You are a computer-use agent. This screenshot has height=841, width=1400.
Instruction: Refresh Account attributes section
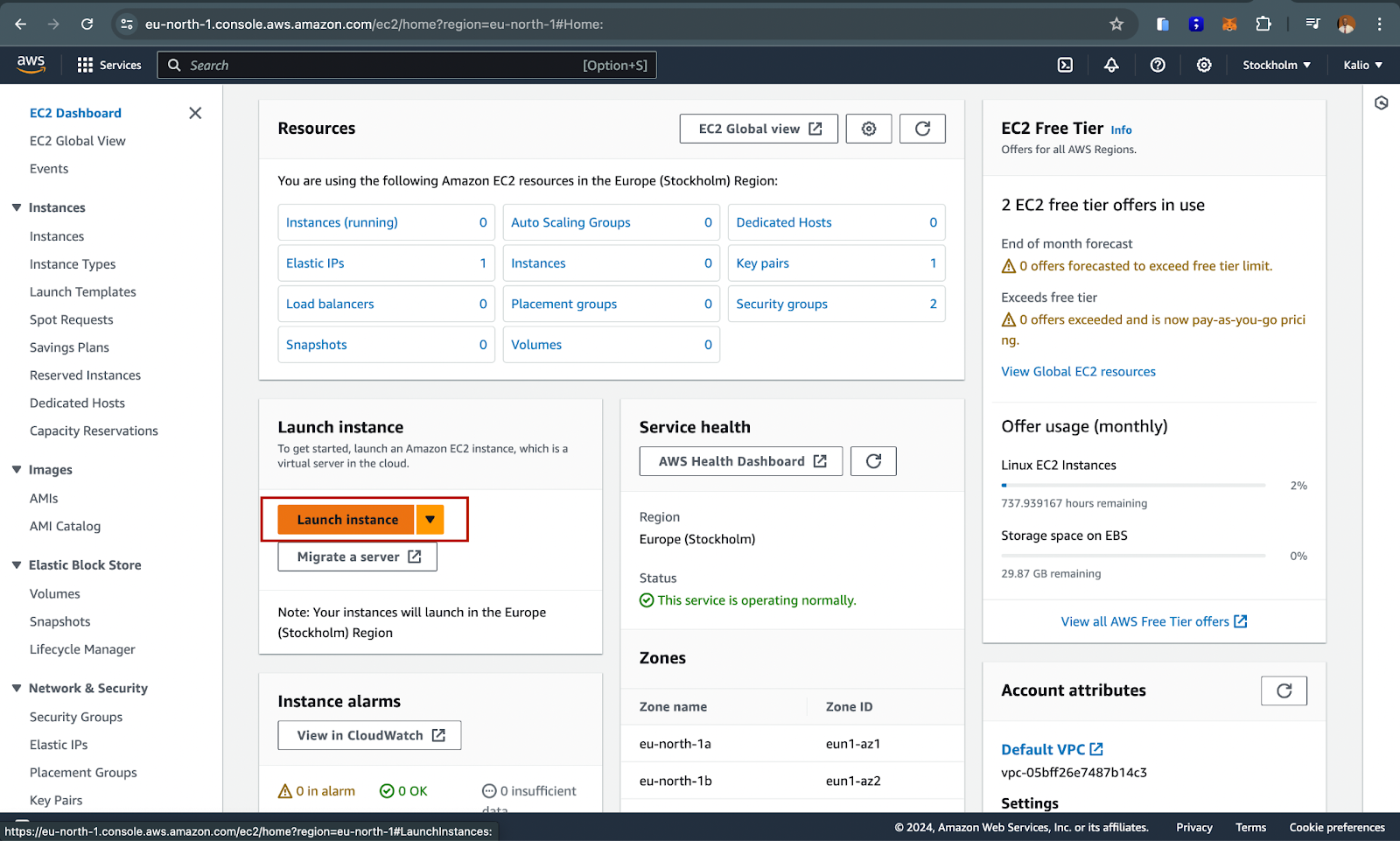(x=1284, y=690)
